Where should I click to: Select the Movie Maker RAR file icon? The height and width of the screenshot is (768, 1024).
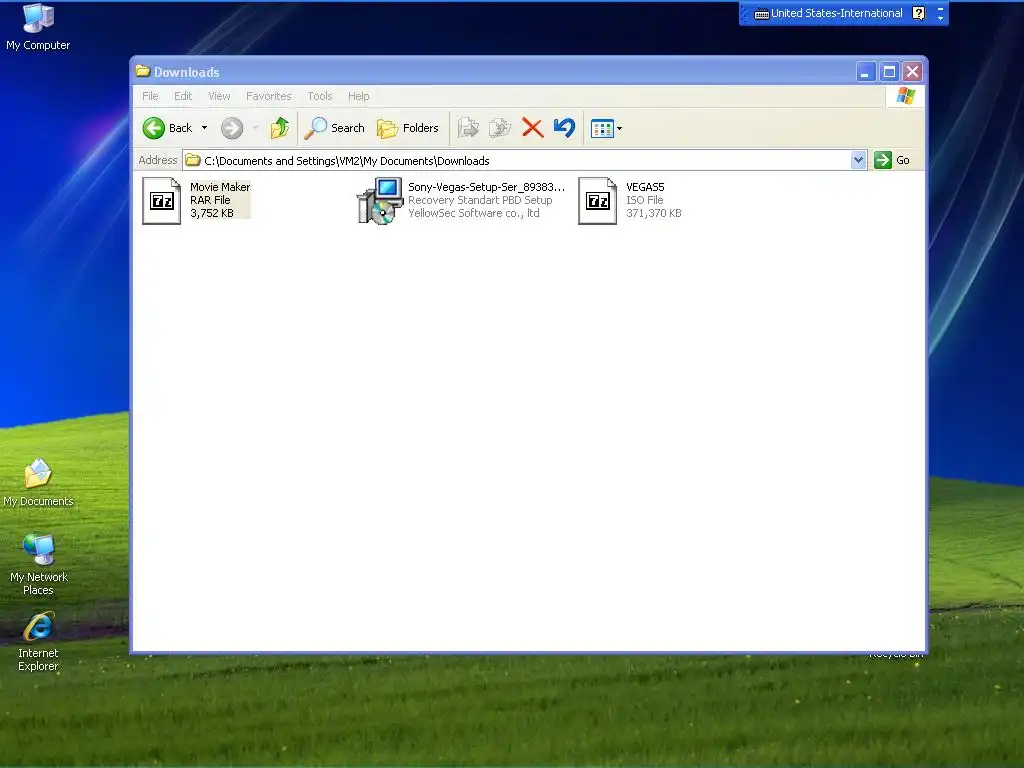(x=161, y=200)
